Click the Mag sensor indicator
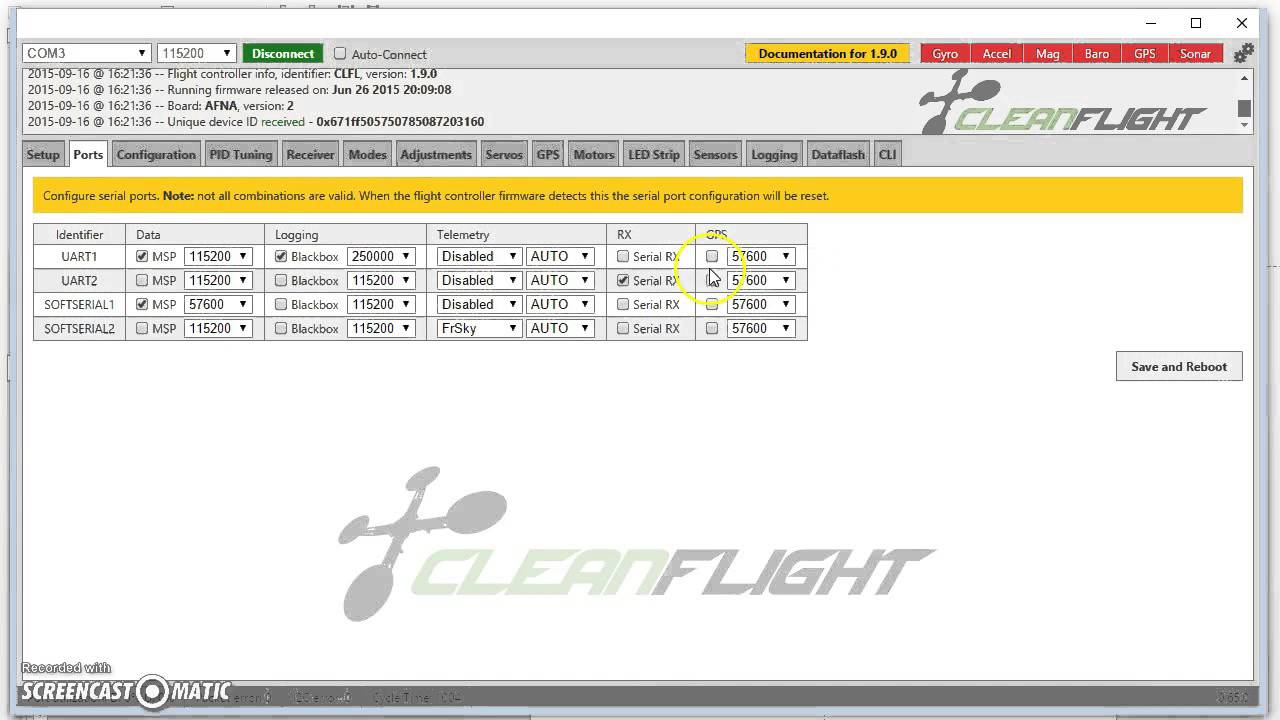Screen dimensions: 1280x720 pos(1047,54)
